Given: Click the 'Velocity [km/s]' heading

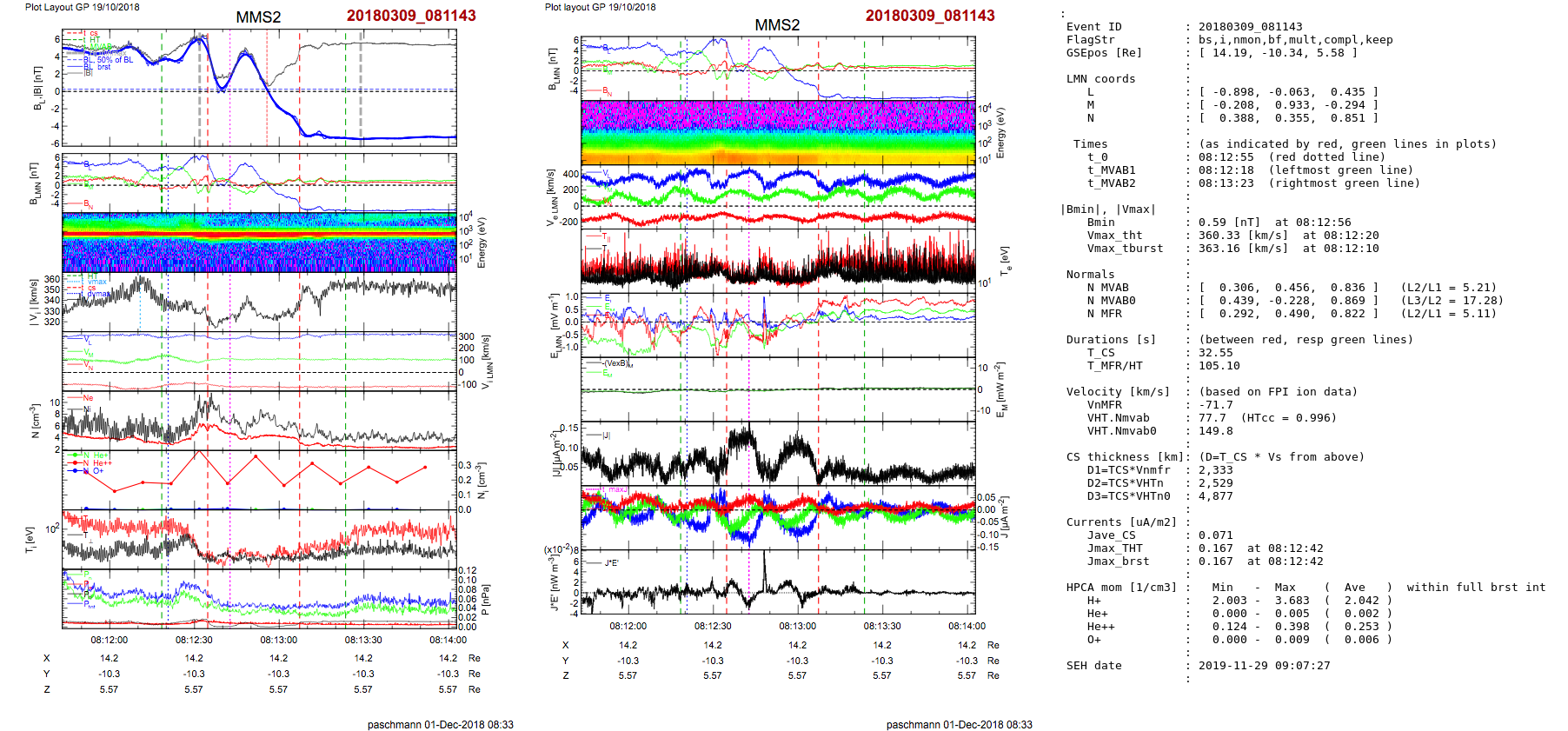Looking at the screenshot, I should [1118, 392].
